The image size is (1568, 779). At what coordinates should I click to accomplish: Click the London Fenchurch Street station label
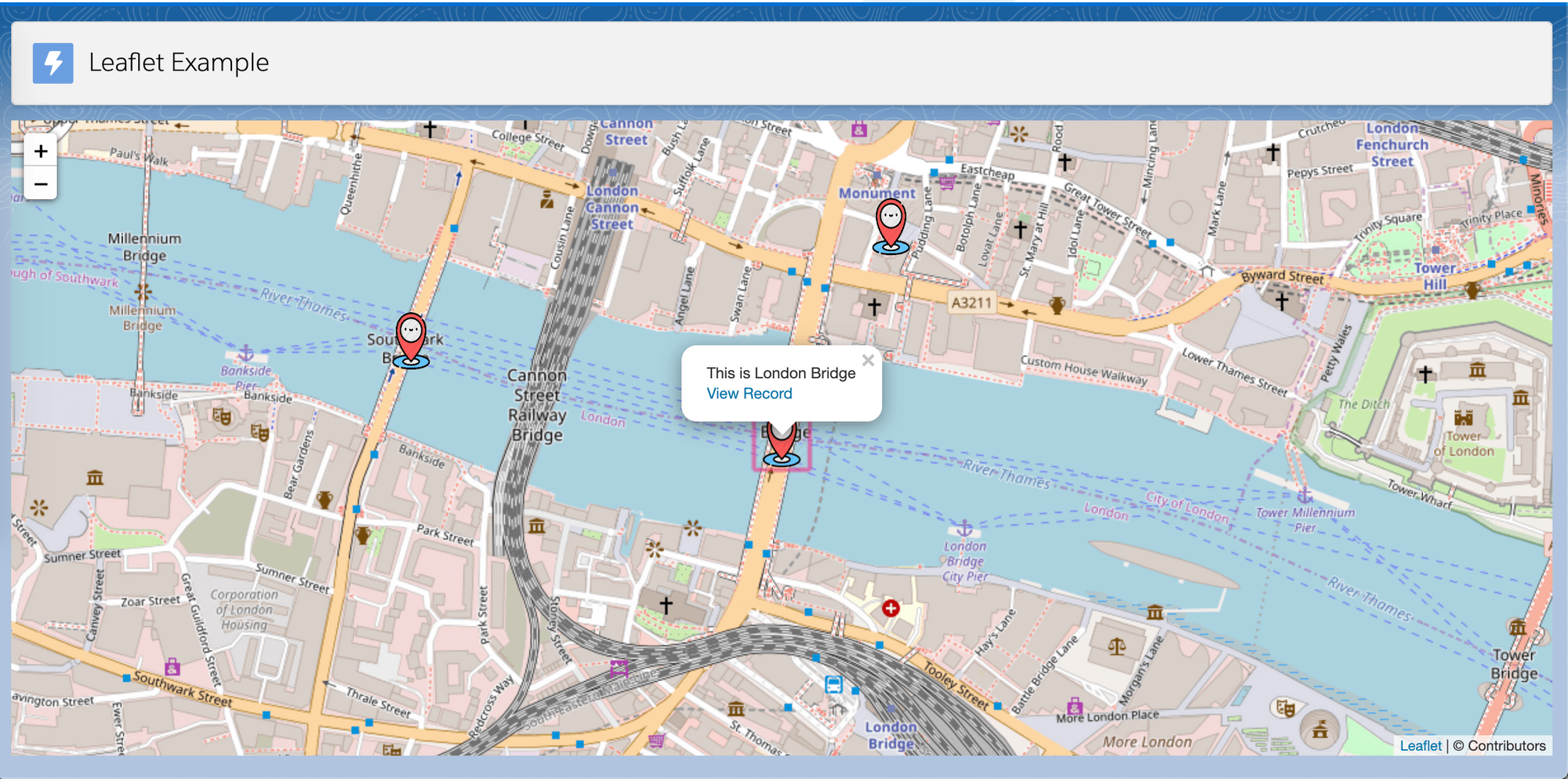pos(1392,145)
